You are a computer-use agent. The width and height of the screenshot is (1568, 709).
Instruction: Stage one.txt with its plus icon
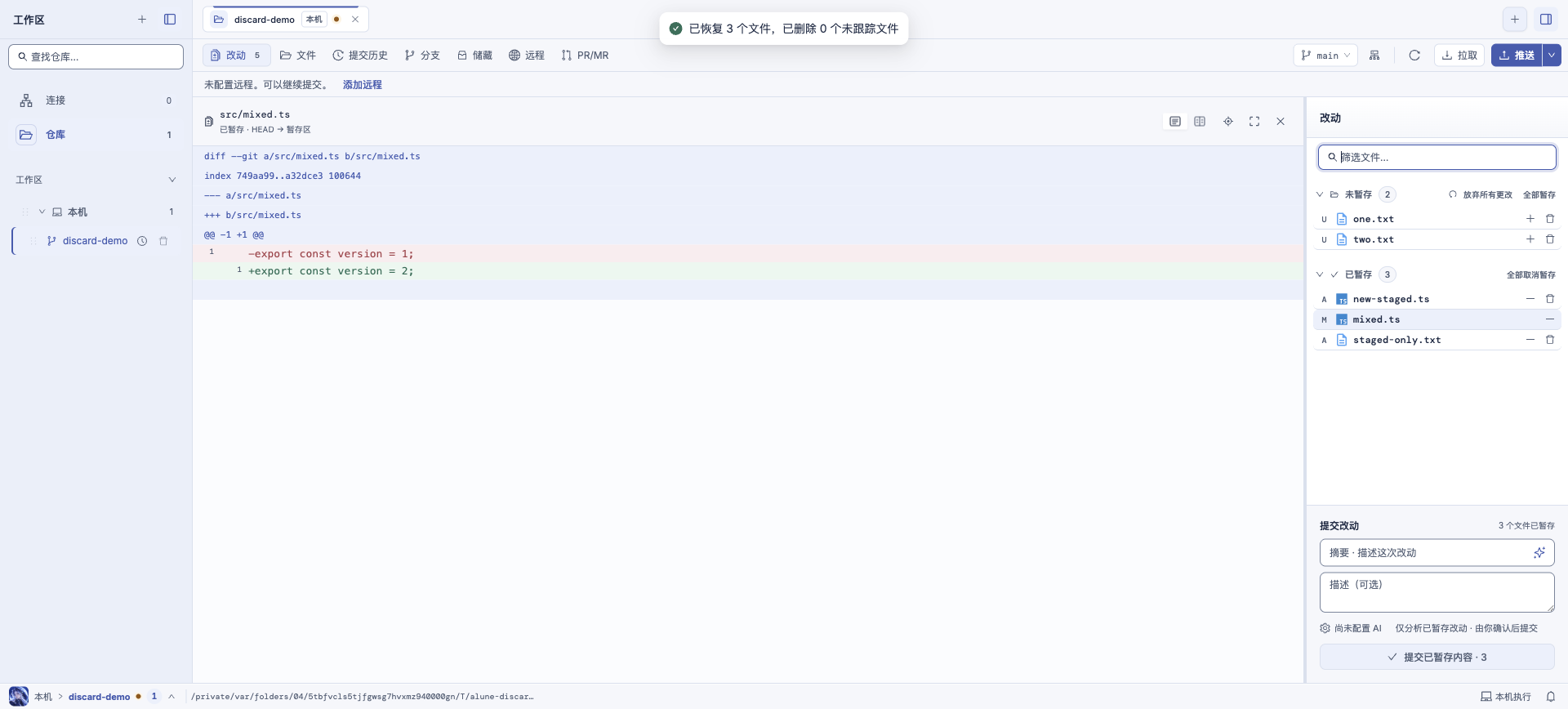click(x=1530, y=219)
